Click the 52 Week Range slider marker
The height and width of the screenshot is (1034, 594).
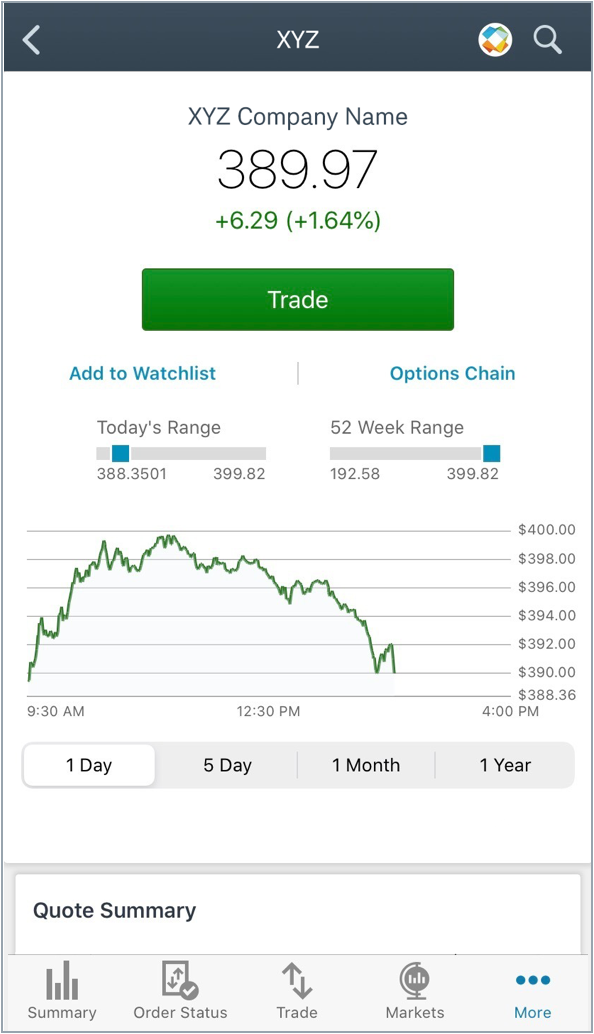pyautogui.click(x=491, y=453)
